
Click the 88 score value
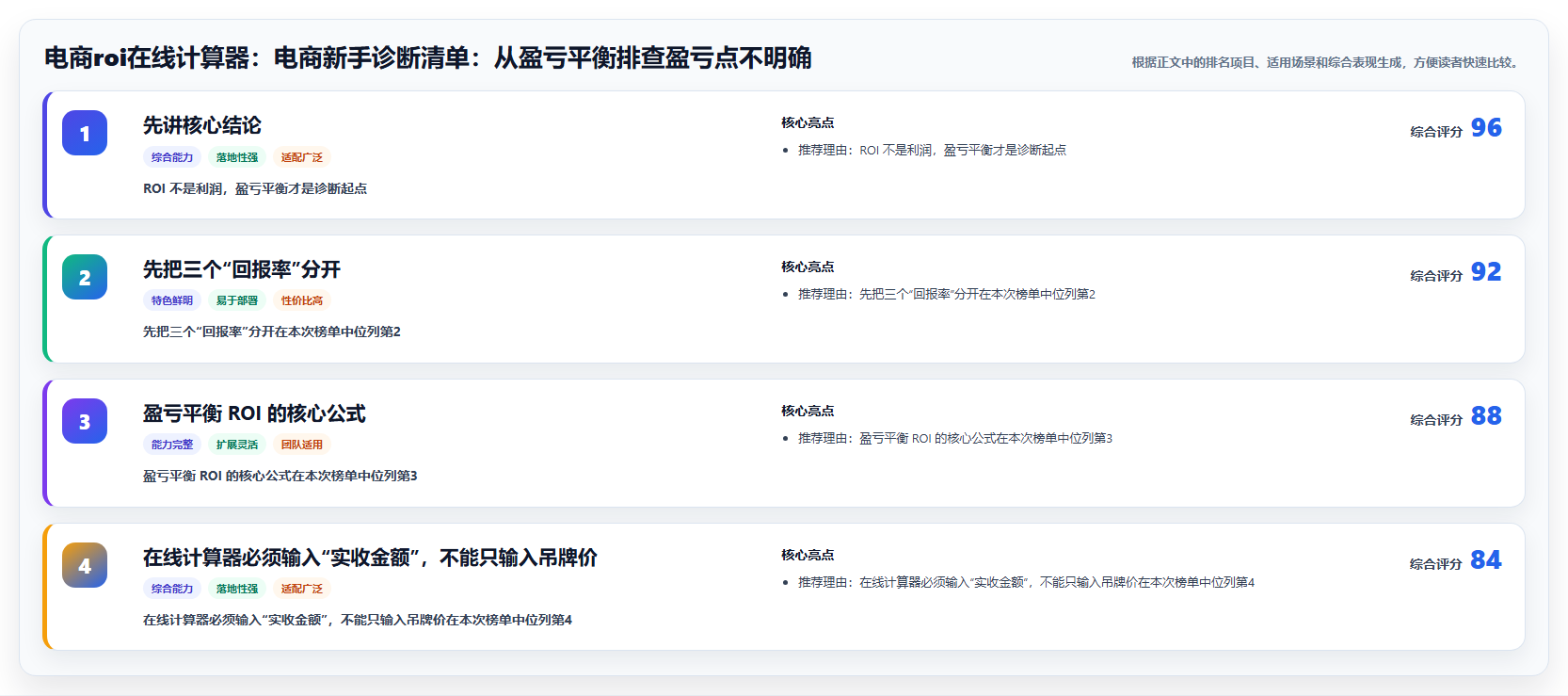(x=1486, y=415)
